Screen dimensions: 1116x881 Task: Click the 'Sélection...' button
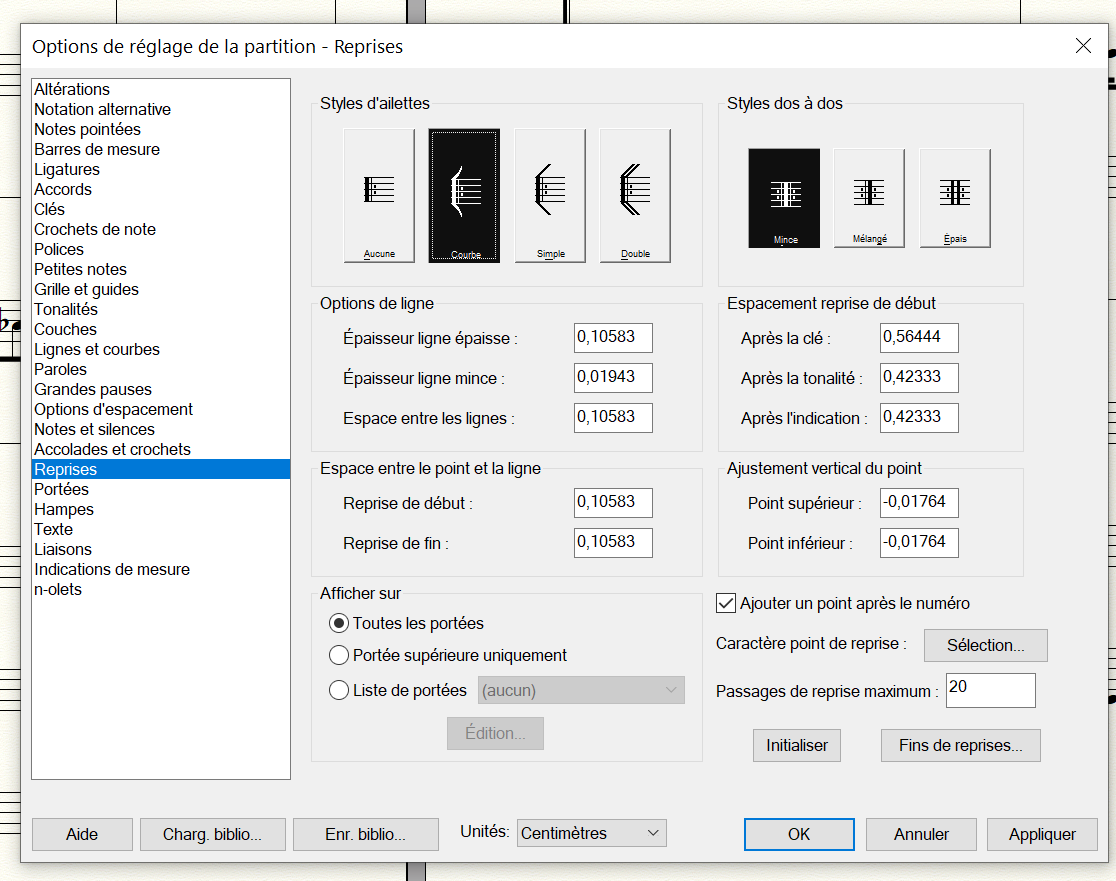(985, 645)
